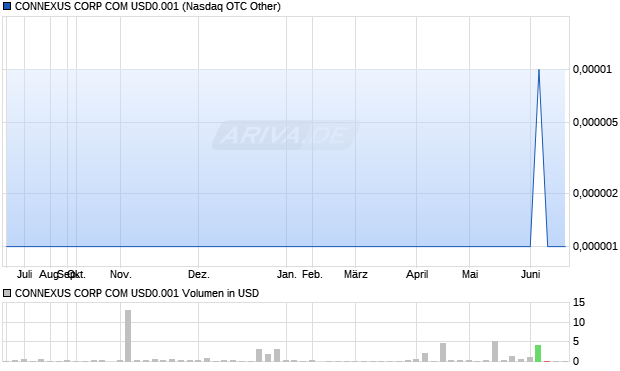Click the price label 0,00001
Screen dimensions: 620x371
point(592,69)
